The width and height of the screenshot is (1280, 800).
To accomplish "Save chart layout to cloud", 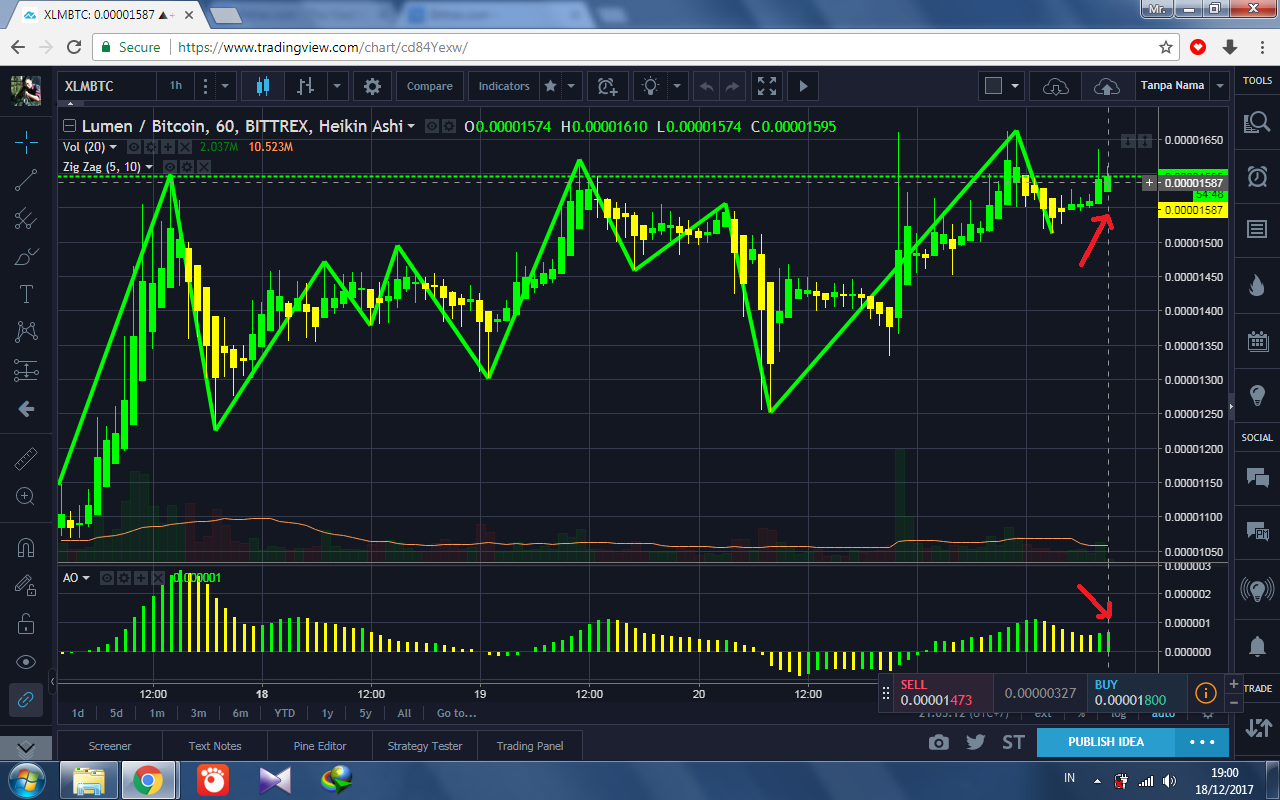I will (1107, 86).
